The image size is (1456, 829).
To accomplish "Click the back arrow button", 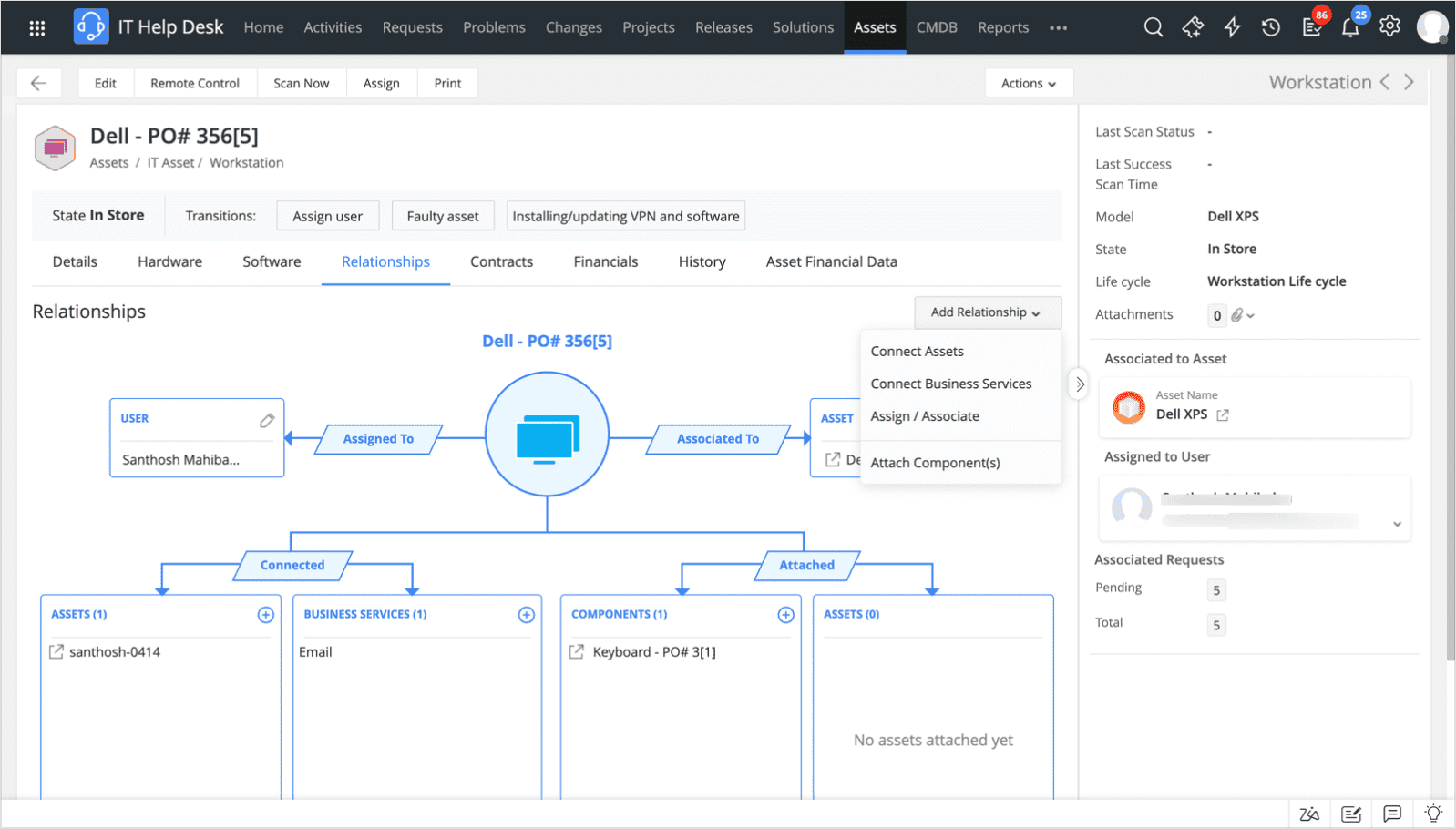I will (x=38, y=83).
